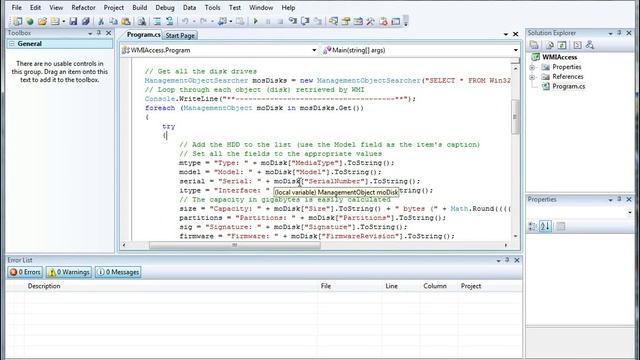This screenshot has width=640, height=360.
Task: Open Solution Explorer window position dropdown arrow
Action: (610, 33)
